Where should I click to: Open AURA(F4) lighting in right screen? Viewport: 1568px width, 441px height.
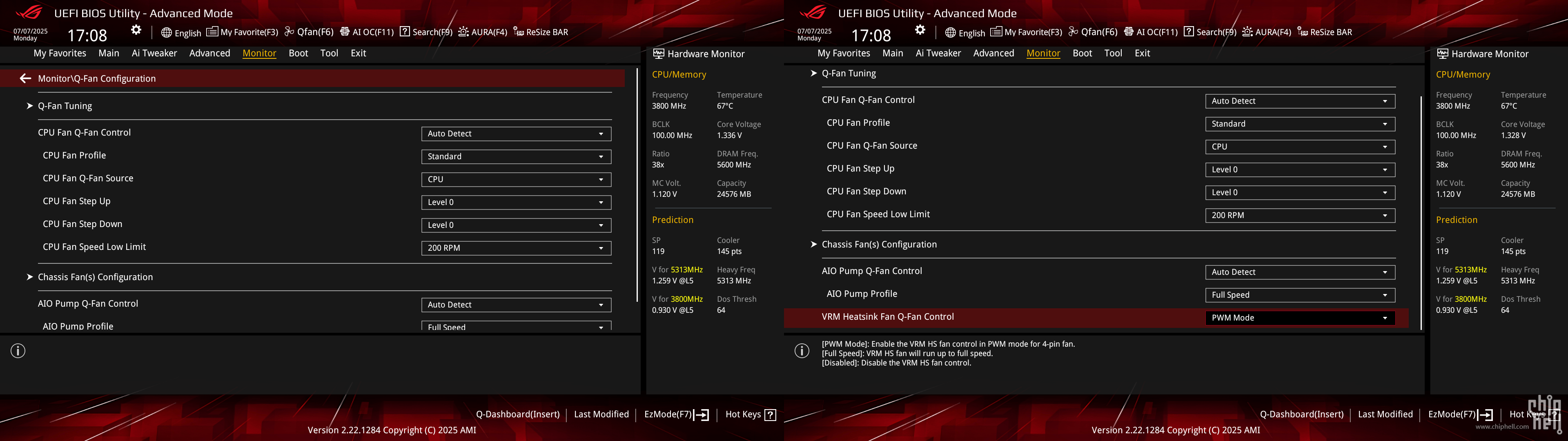coord(1267,32)
